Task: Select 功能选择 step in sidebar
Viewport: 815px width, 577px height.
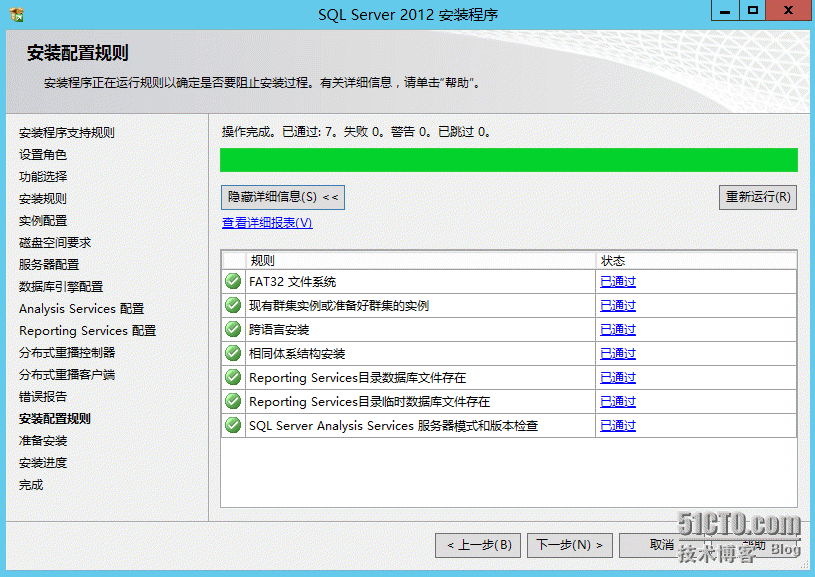Action: pyautogui.click(x=43, y=176)
